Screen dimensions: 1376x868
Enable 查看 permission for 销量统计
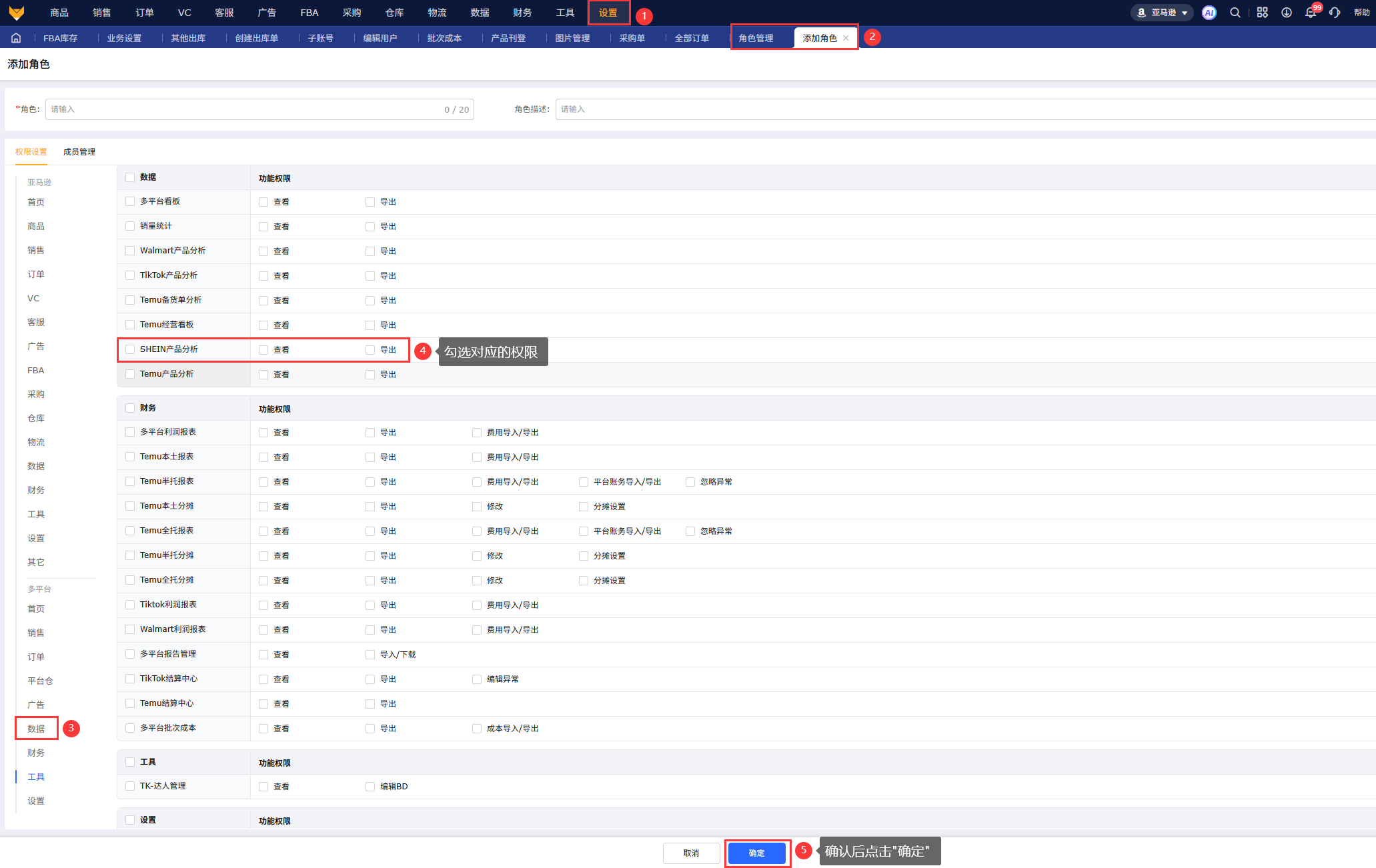263,227
